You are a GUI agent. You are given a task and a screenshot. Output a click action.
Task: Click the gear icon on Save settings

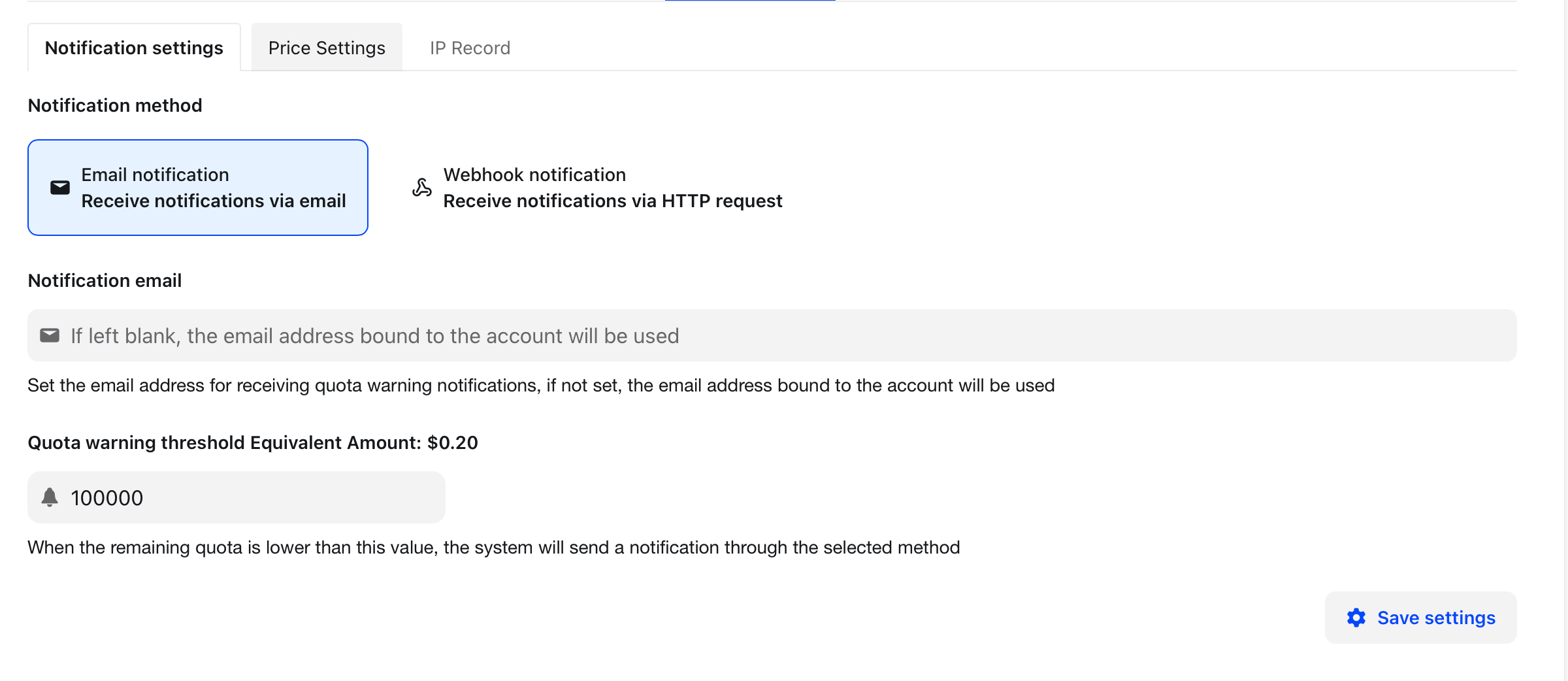(1356, 618)
